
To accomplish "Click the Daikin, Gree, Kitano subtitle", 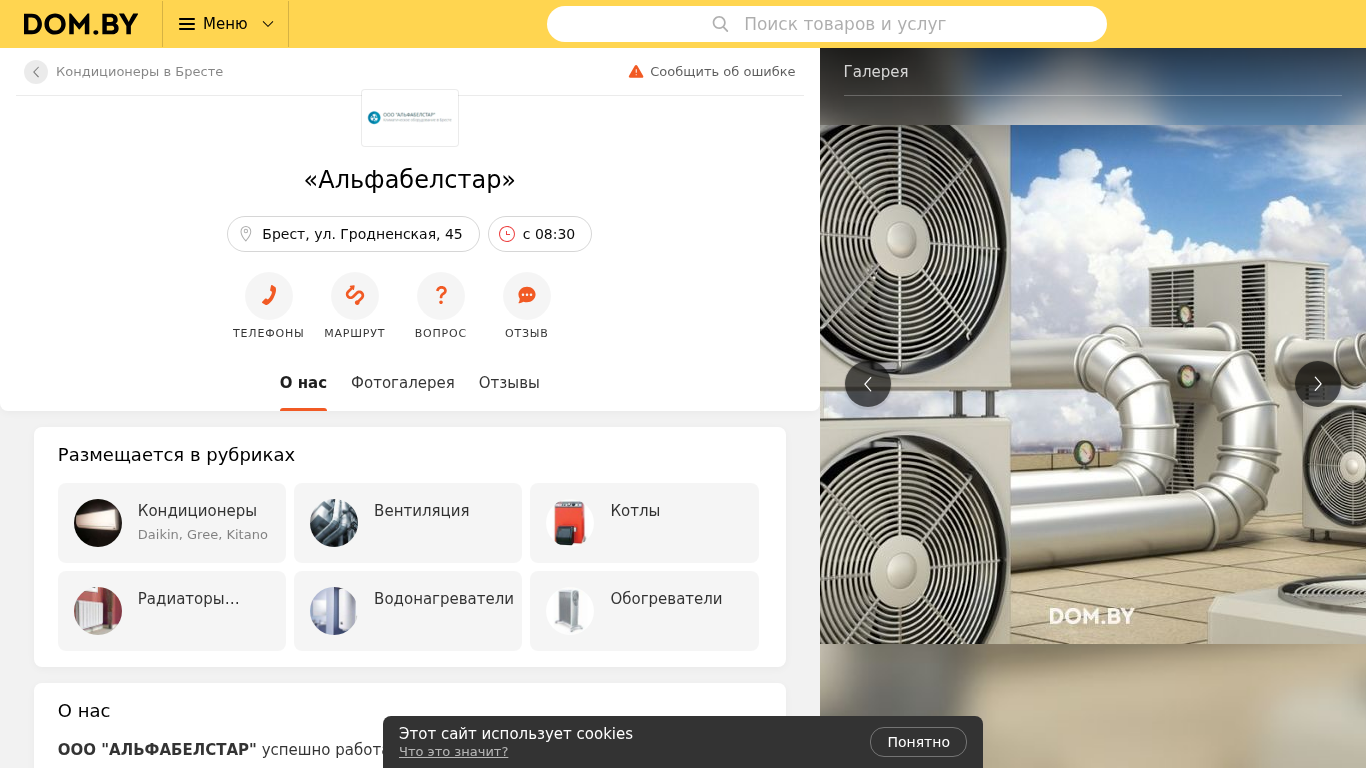I will pos(203,535).
